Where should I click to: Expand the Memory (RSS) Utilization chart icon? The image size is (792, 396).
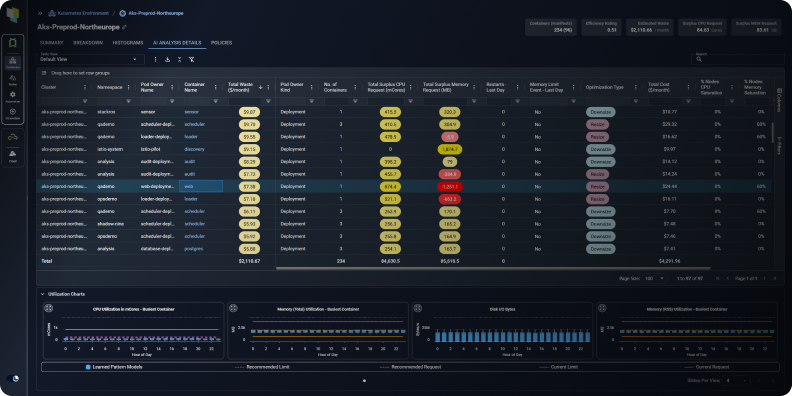pos(602,309)
